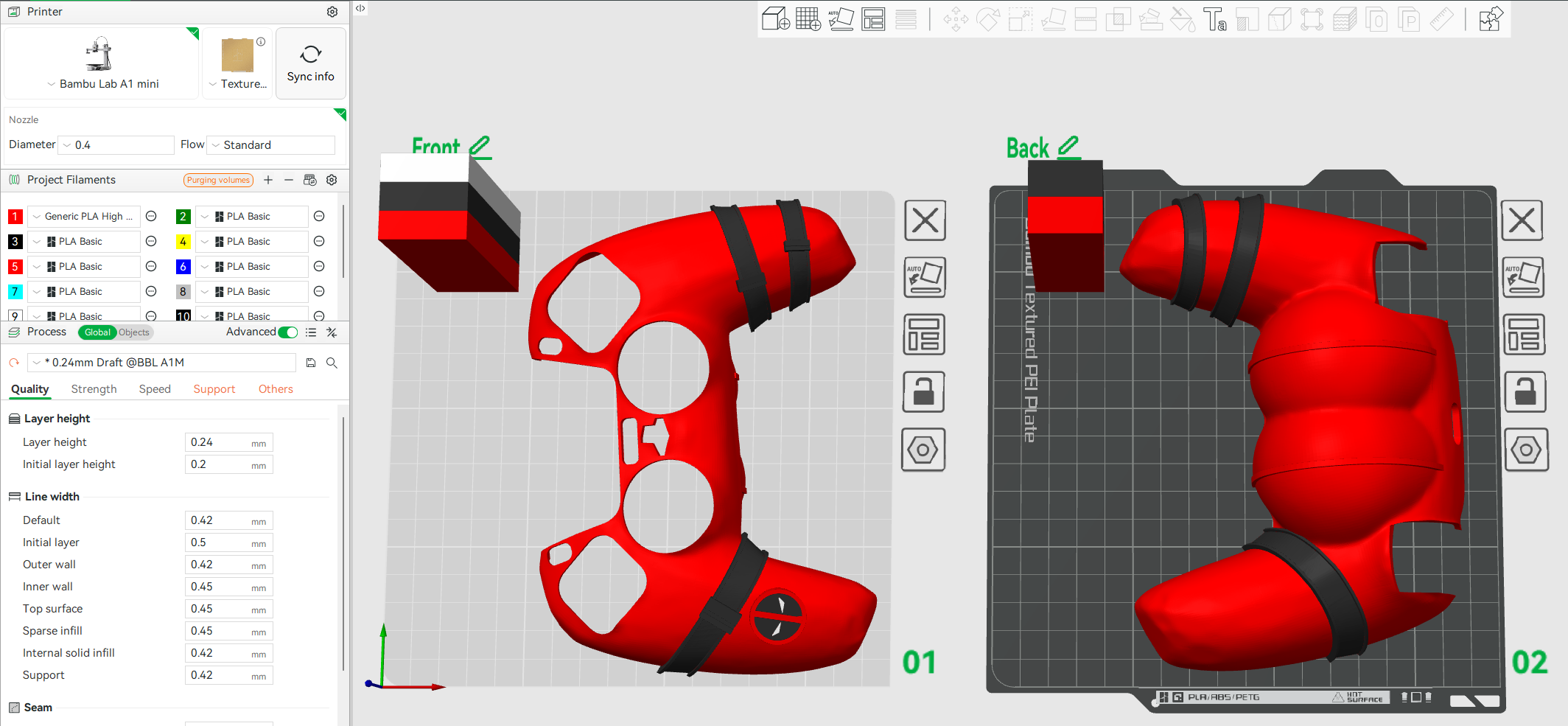The image size is (1568, 726).
Task: Open the yellow filament 4 color swatch
Action: pyautogui.click(x=183, y=241)
